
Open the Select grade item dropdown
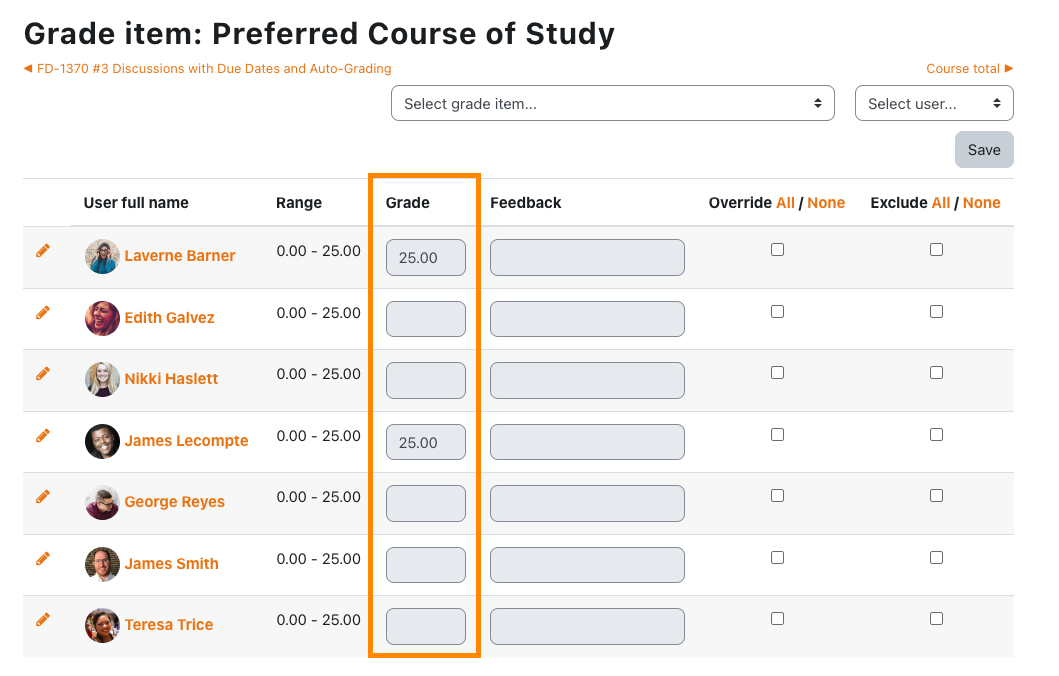tap(612, 103)
